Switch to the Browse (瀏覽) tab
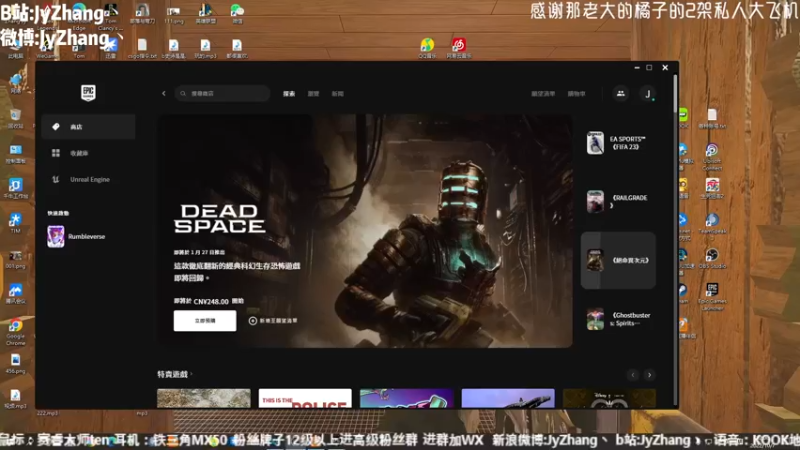This screenshot has width=800, height=450. 313,94
